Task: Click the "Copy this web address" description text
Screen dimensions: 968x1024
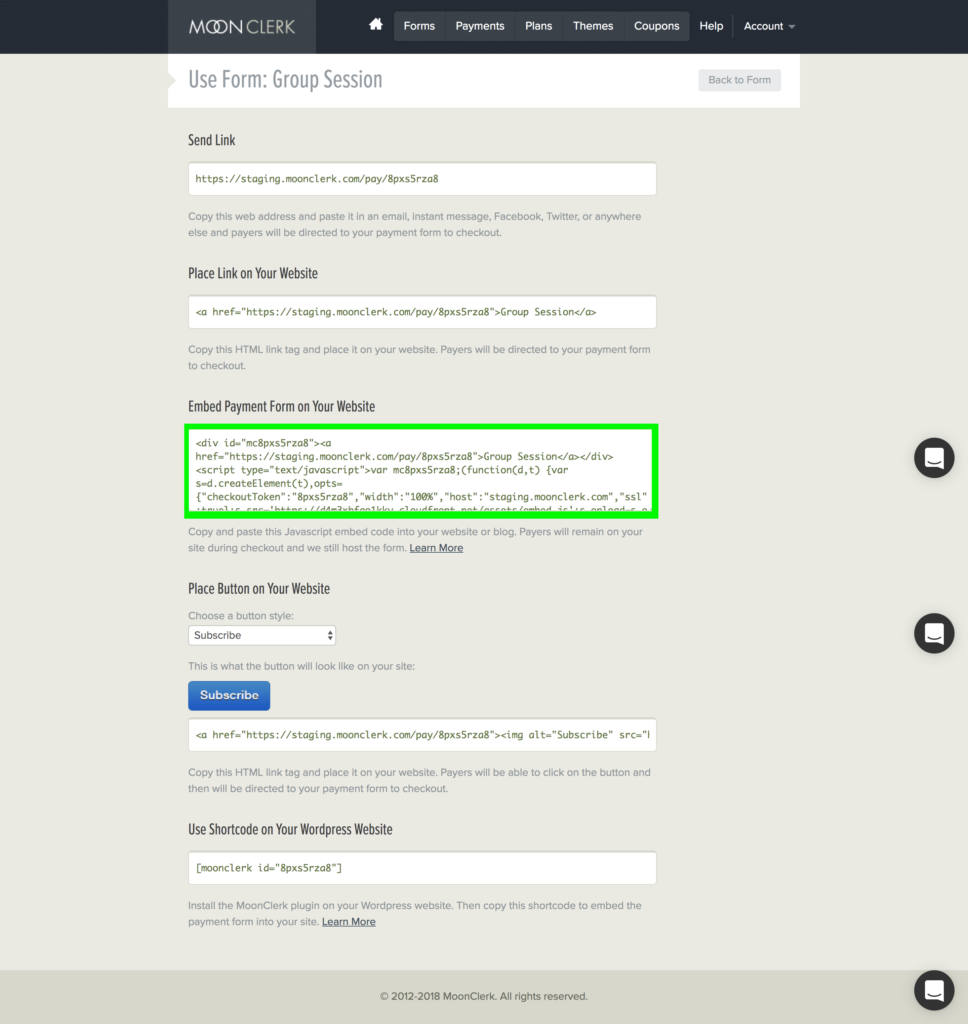Action: (415, 225)
